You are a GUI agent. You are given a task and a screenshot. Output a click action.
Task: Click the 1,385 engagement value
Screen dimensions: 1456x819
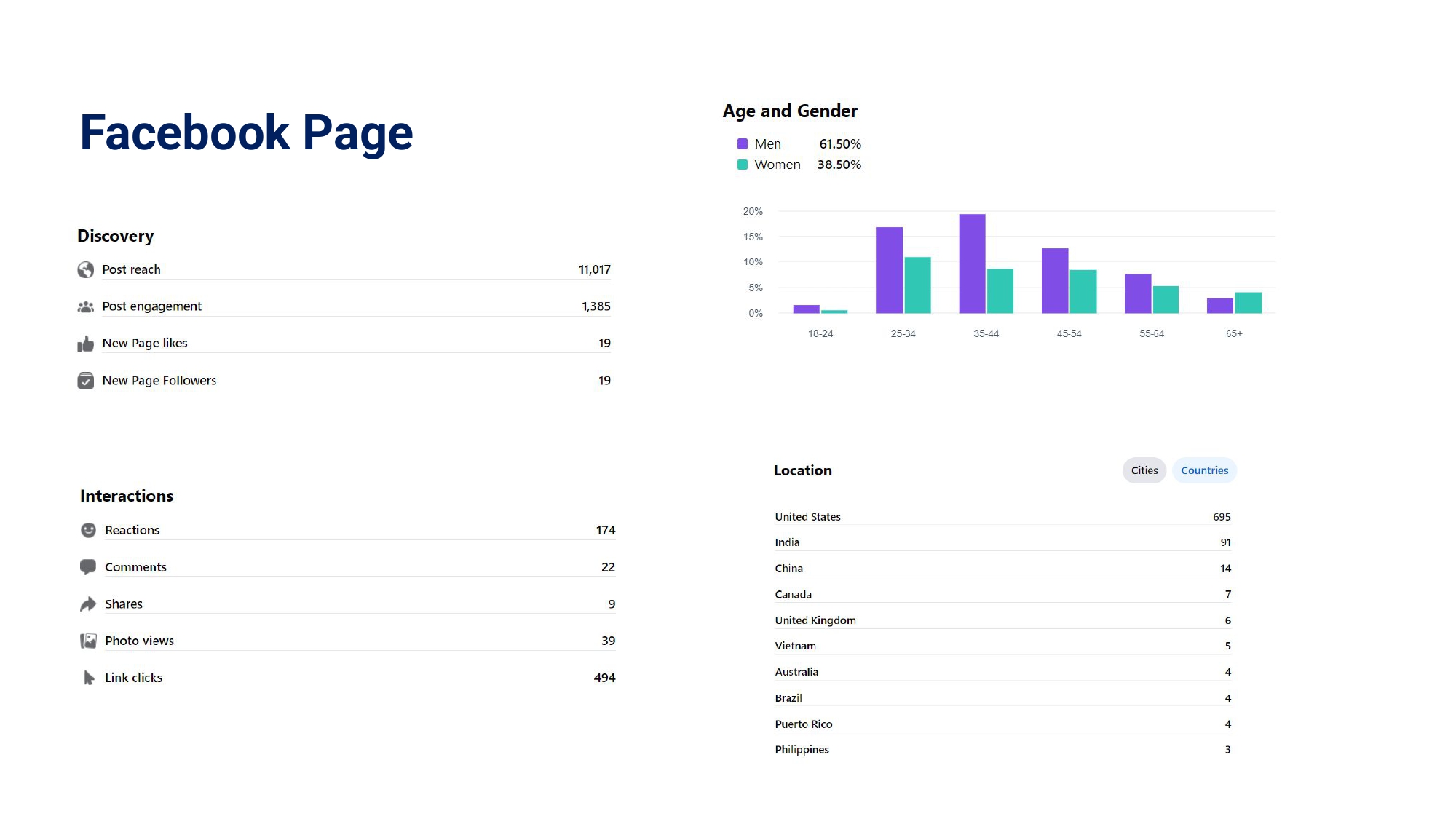596,306
